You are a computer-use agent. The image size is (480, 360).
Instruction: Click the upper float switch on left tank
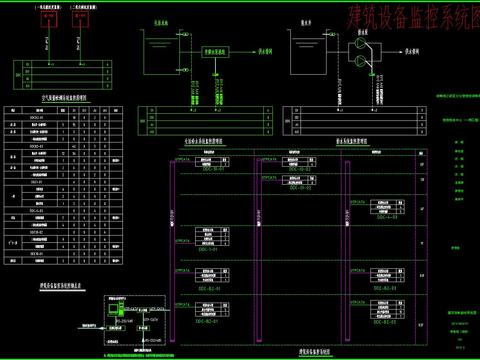click(185, 34)
